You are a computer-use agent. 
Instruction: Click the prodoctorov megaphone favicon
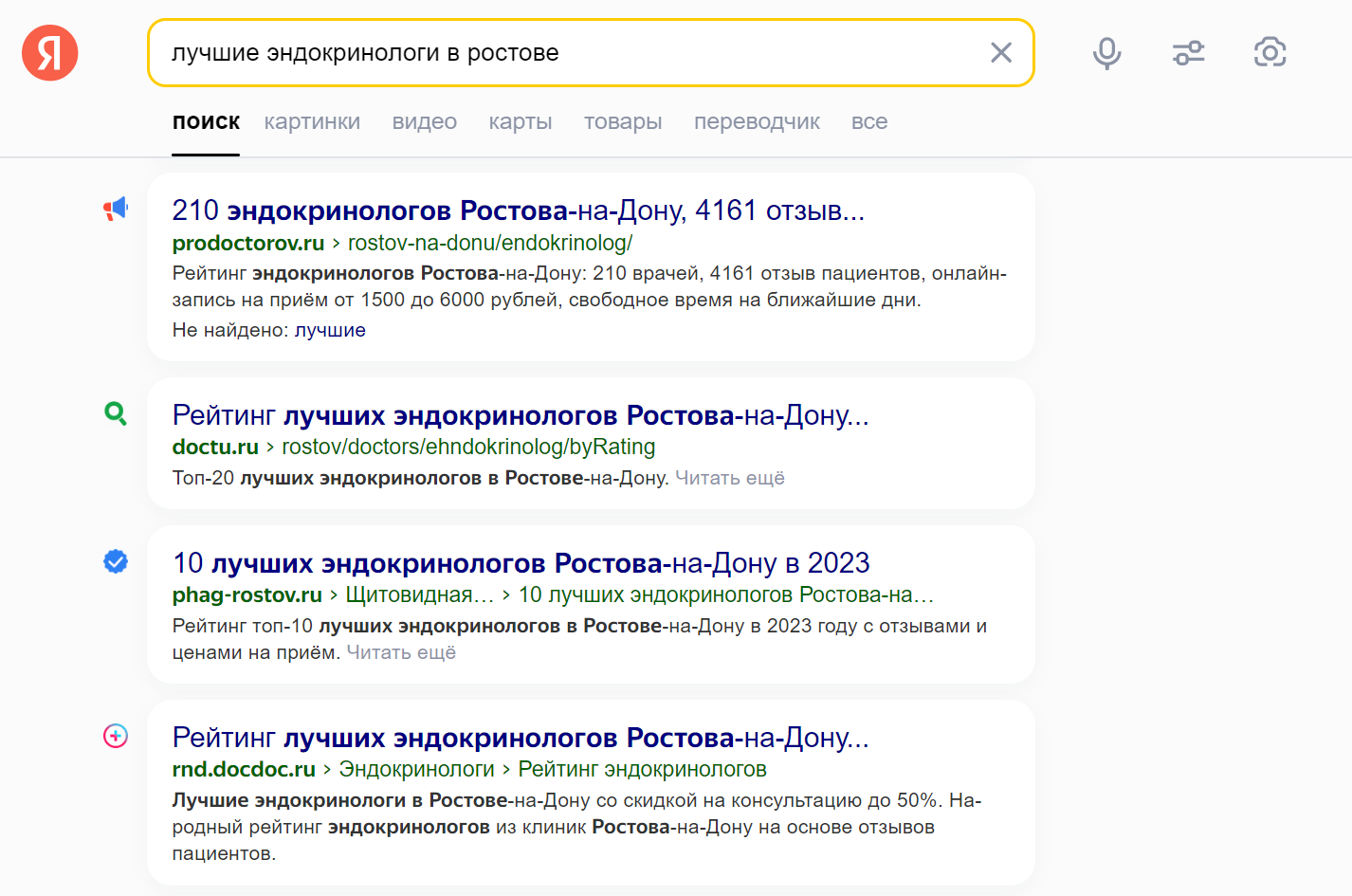click(116, 209)
